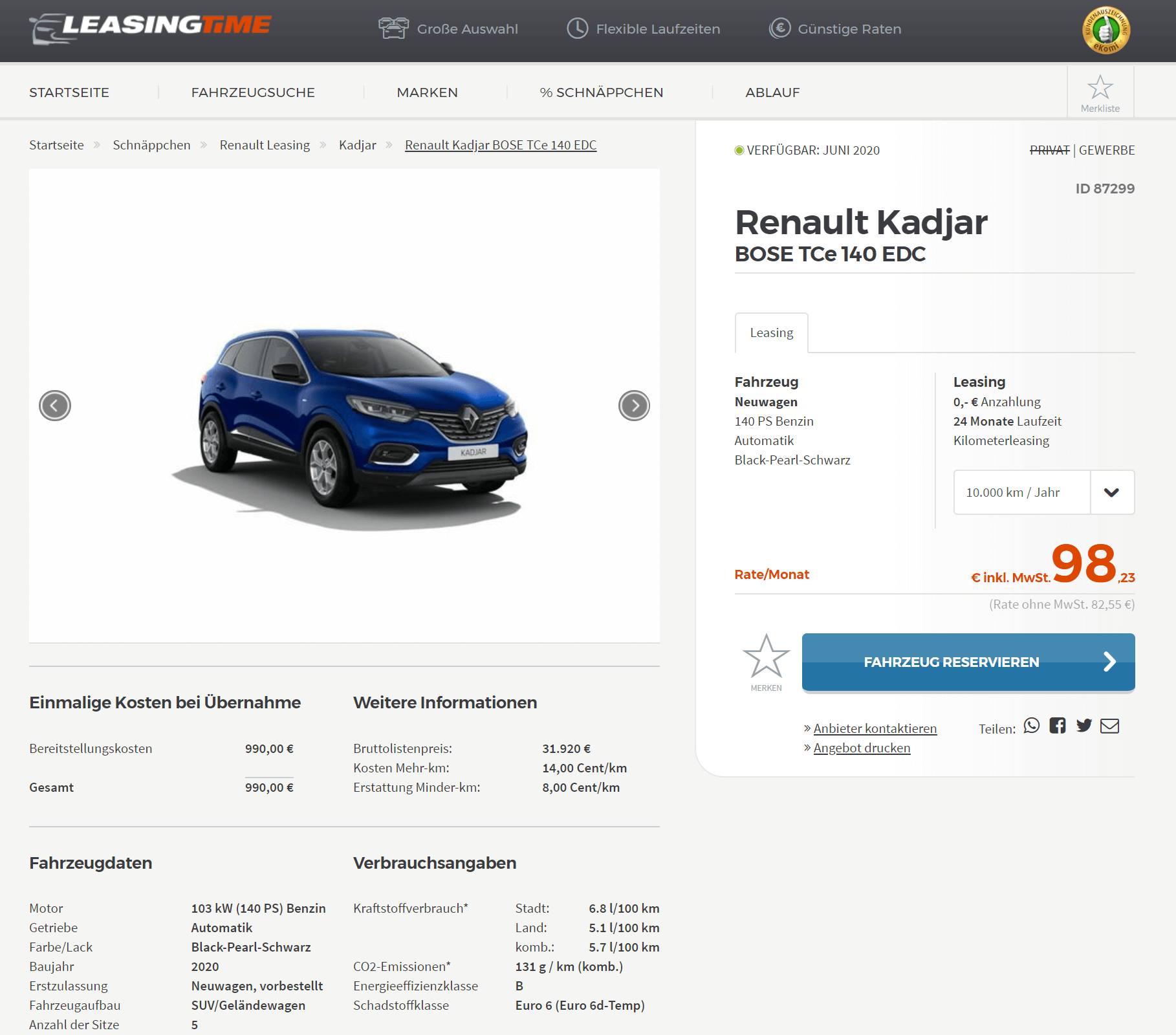Click Fahrzeugaufbau value SUV/Geländewagen

pos(248,1005)
